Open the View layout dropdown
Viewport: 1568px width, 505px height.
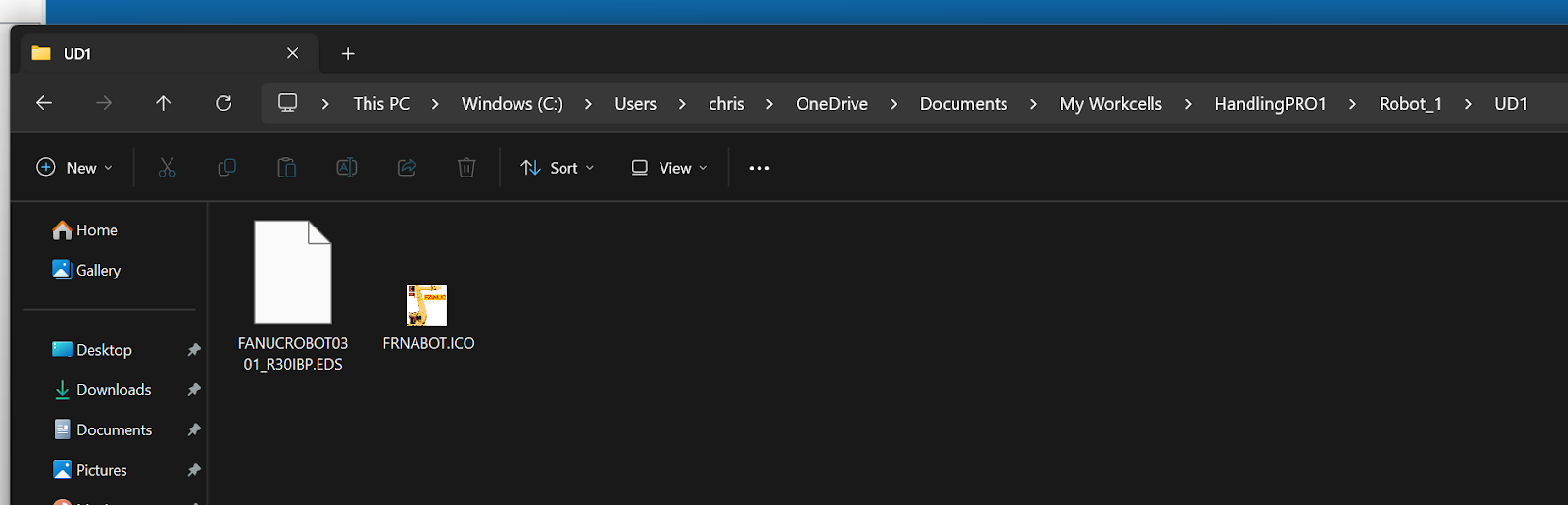[669, 168]
